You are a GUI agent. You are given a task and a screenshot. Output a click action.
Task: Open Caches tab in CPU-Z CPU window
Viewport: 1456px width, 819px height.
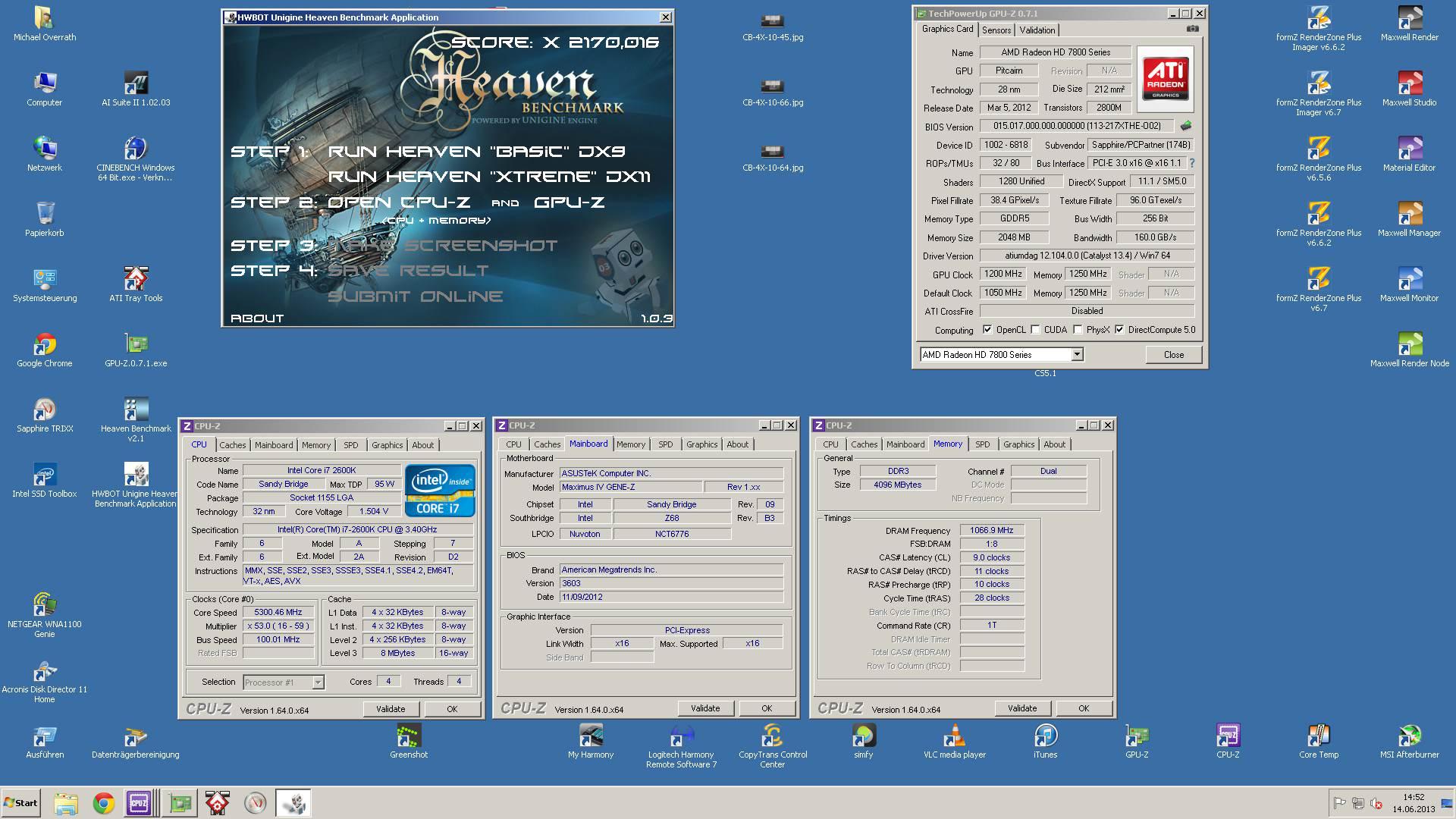pyautogui.click(x=232, y=445)
